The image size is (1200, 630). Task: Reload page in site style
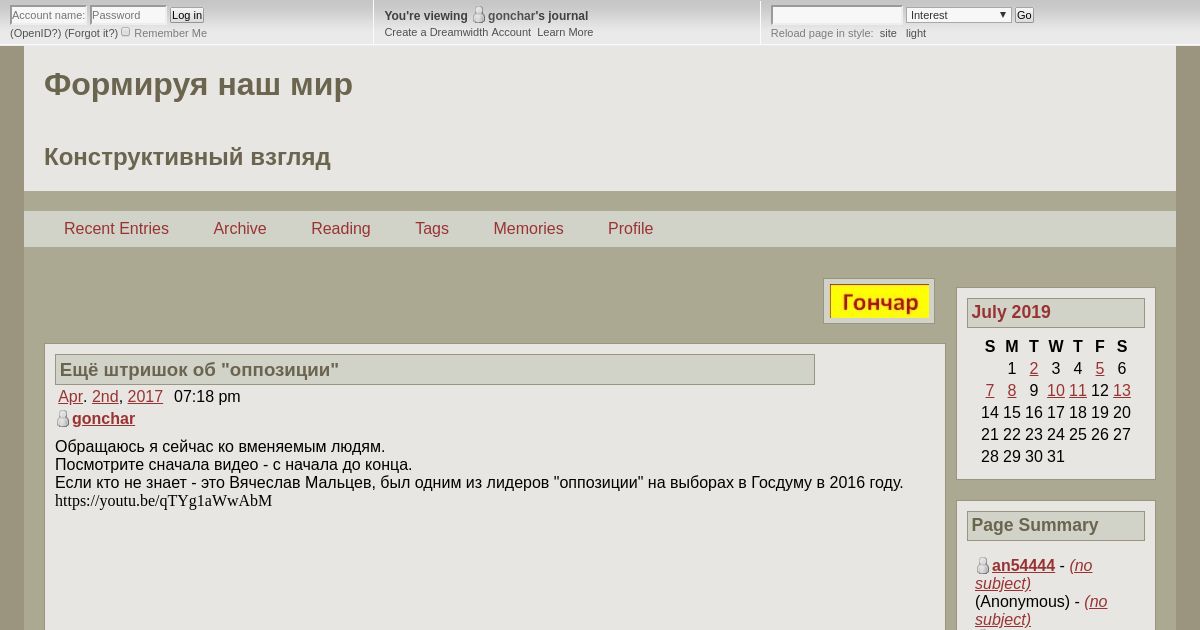coord(888,33)
